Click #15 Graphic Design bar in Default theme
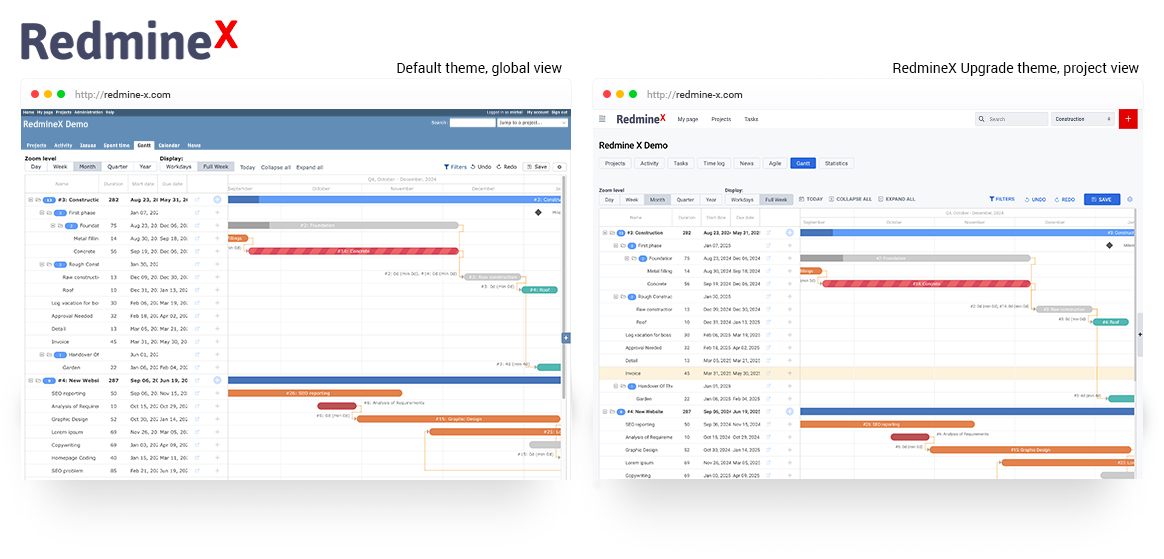This screenshot has height=559, width=1164. (x=459, y=419)
